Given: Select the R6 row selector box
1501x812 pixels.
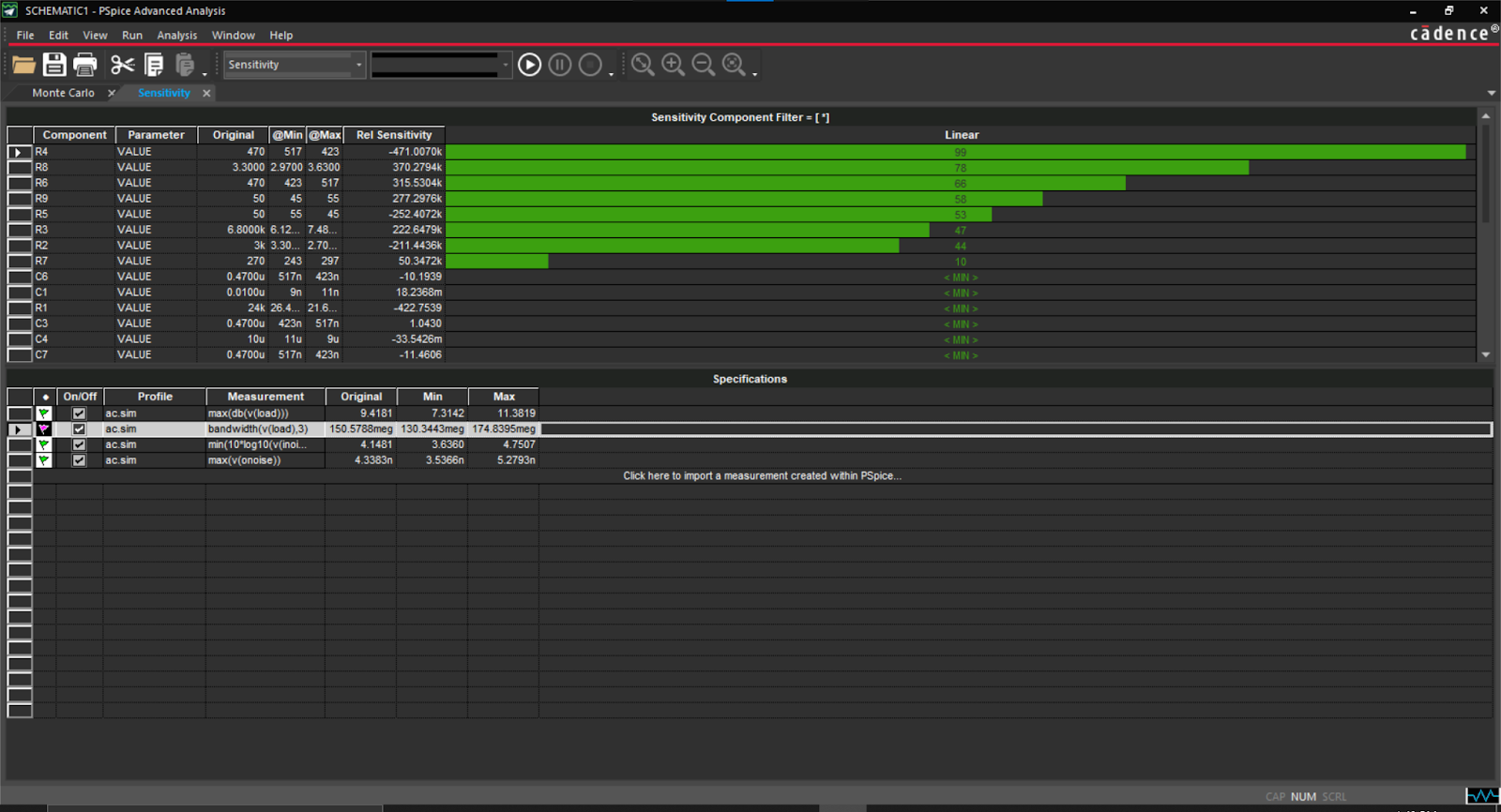Looking at the screenshot, I should coord(20,183).
